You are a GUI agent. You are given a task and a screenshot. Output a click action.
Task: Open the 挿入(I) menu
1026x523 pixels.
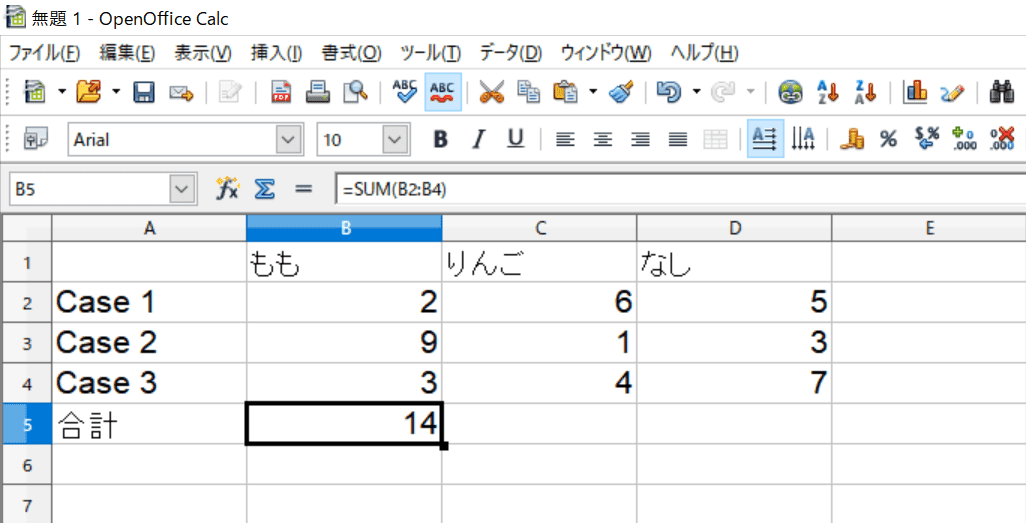click(277, 53)
